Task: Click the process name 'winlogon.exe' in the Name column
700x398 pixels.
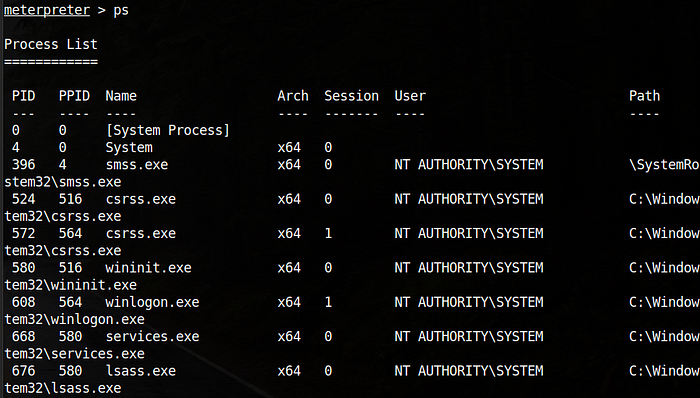Action: point(152,303)
